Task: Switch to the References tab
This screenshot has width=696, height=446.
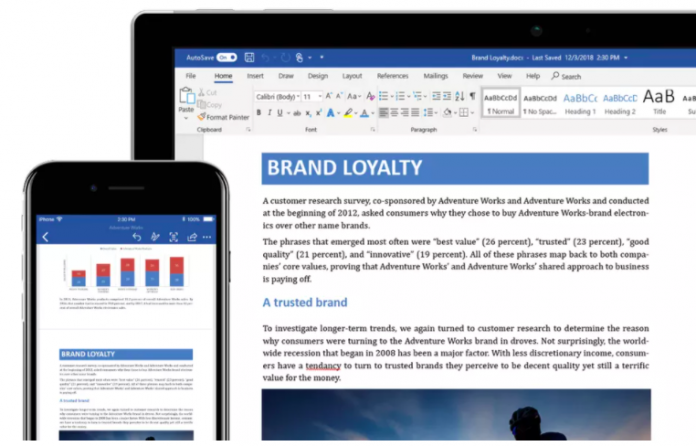Action: [x=392, y=76]
